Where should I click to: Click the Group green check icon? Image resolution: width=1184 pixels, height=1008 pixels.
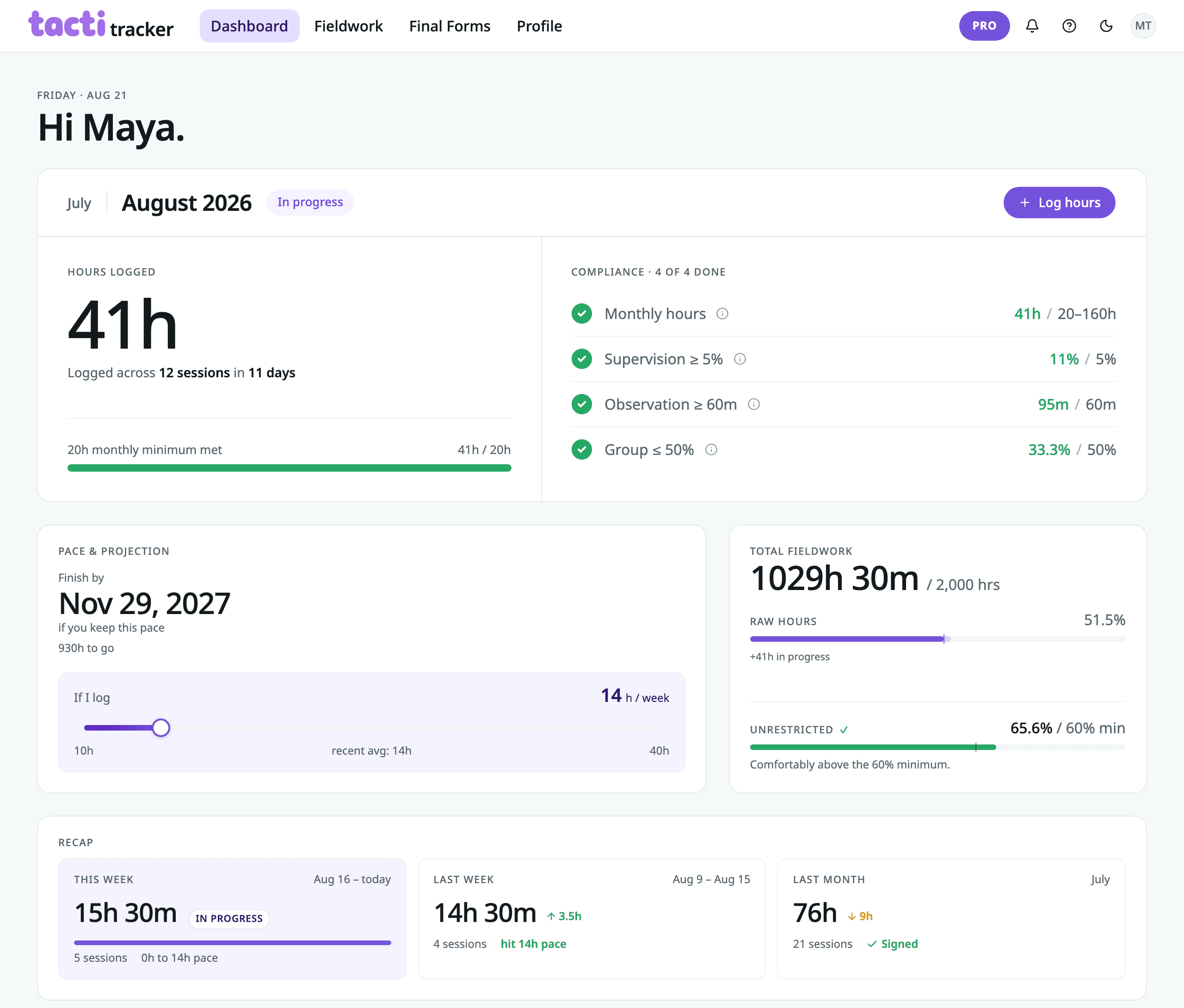point(582,450)
